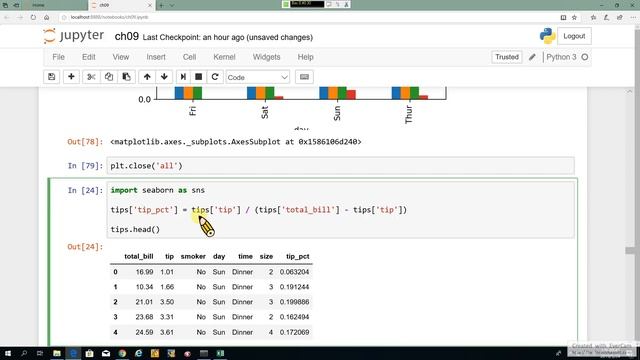Run the current cell button
The height and width of the screenshot is (360, 640).
coord(183,77)
